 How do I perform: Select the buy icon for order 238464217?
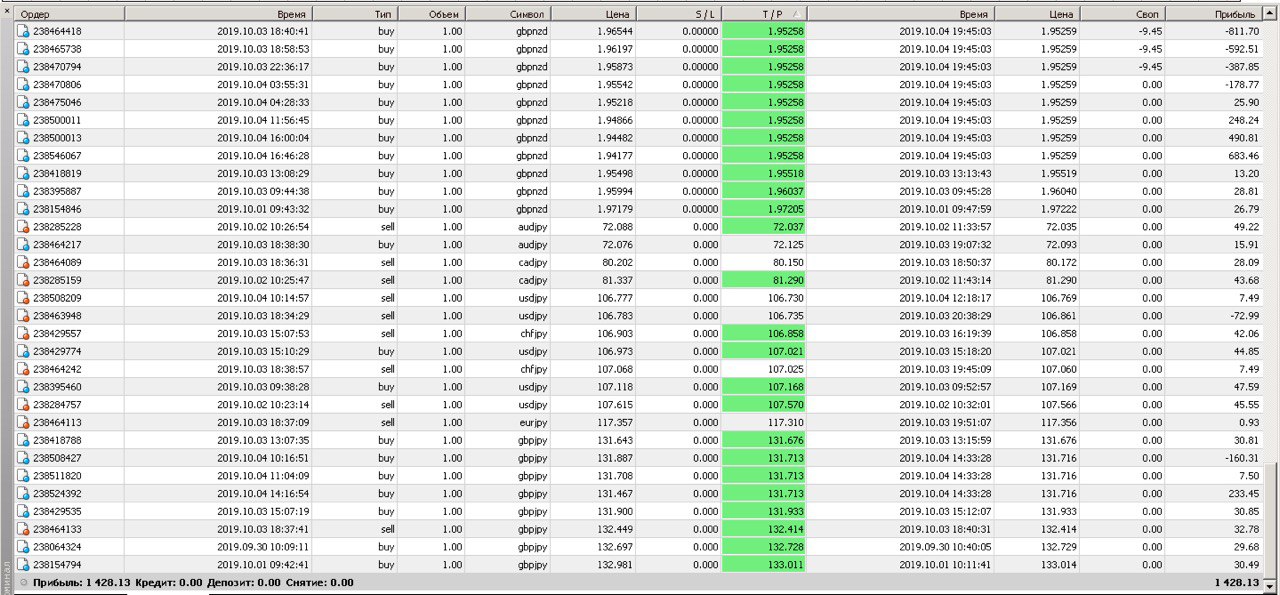coord(23,245)
